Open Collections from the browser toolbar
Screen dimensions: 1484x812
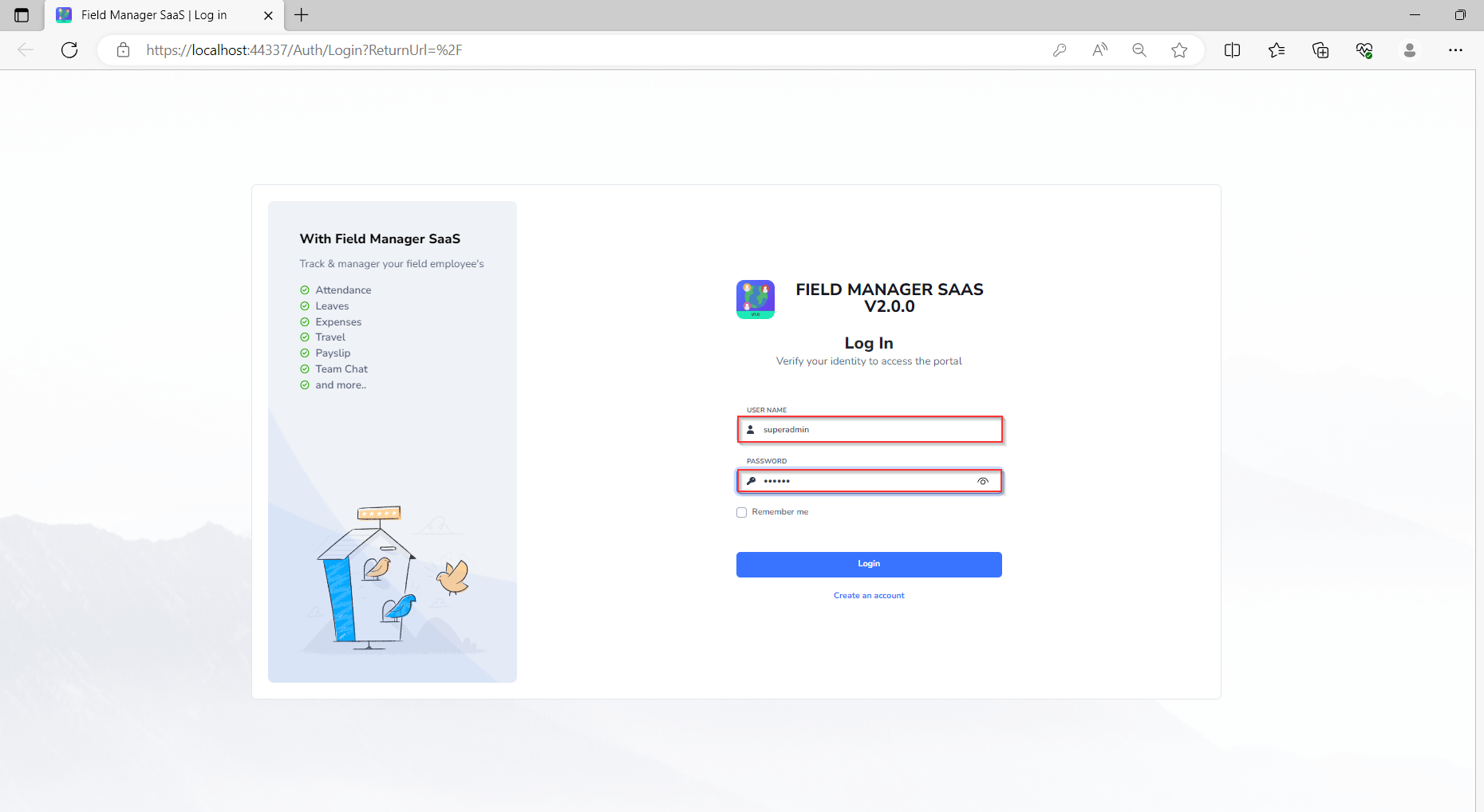pos(1320,49)
